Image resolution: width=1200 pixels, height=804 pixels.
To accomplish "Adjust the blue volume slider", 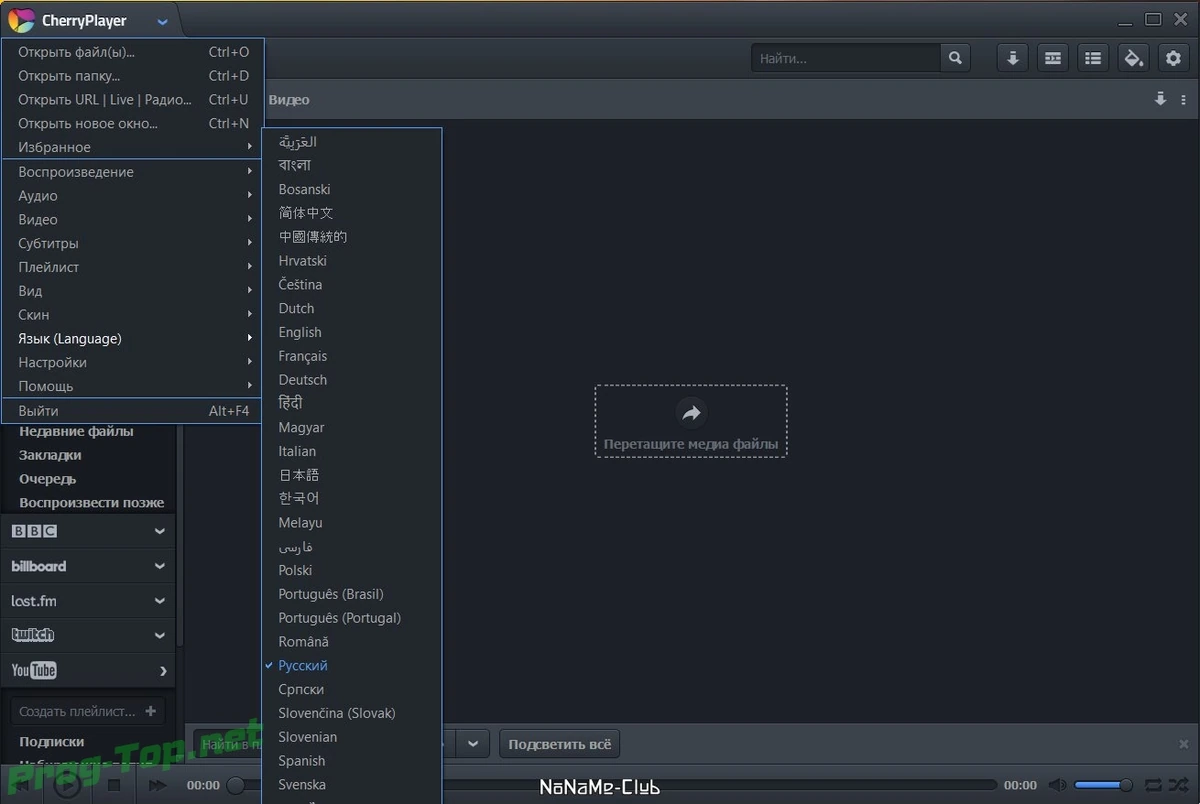I will coord(1103,785).
